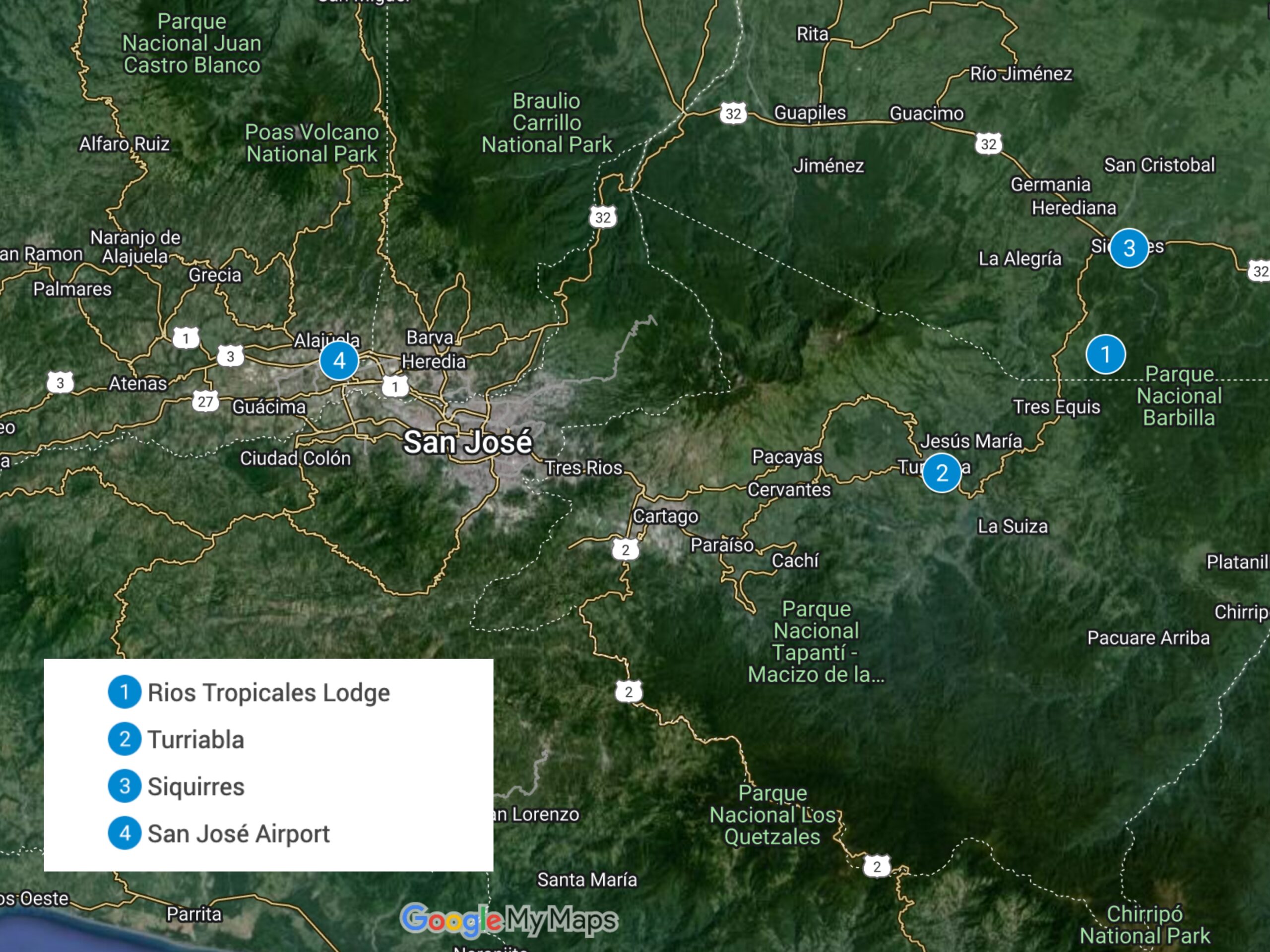Click the Alfaro Ruiz label

click(x=125, y=143)
